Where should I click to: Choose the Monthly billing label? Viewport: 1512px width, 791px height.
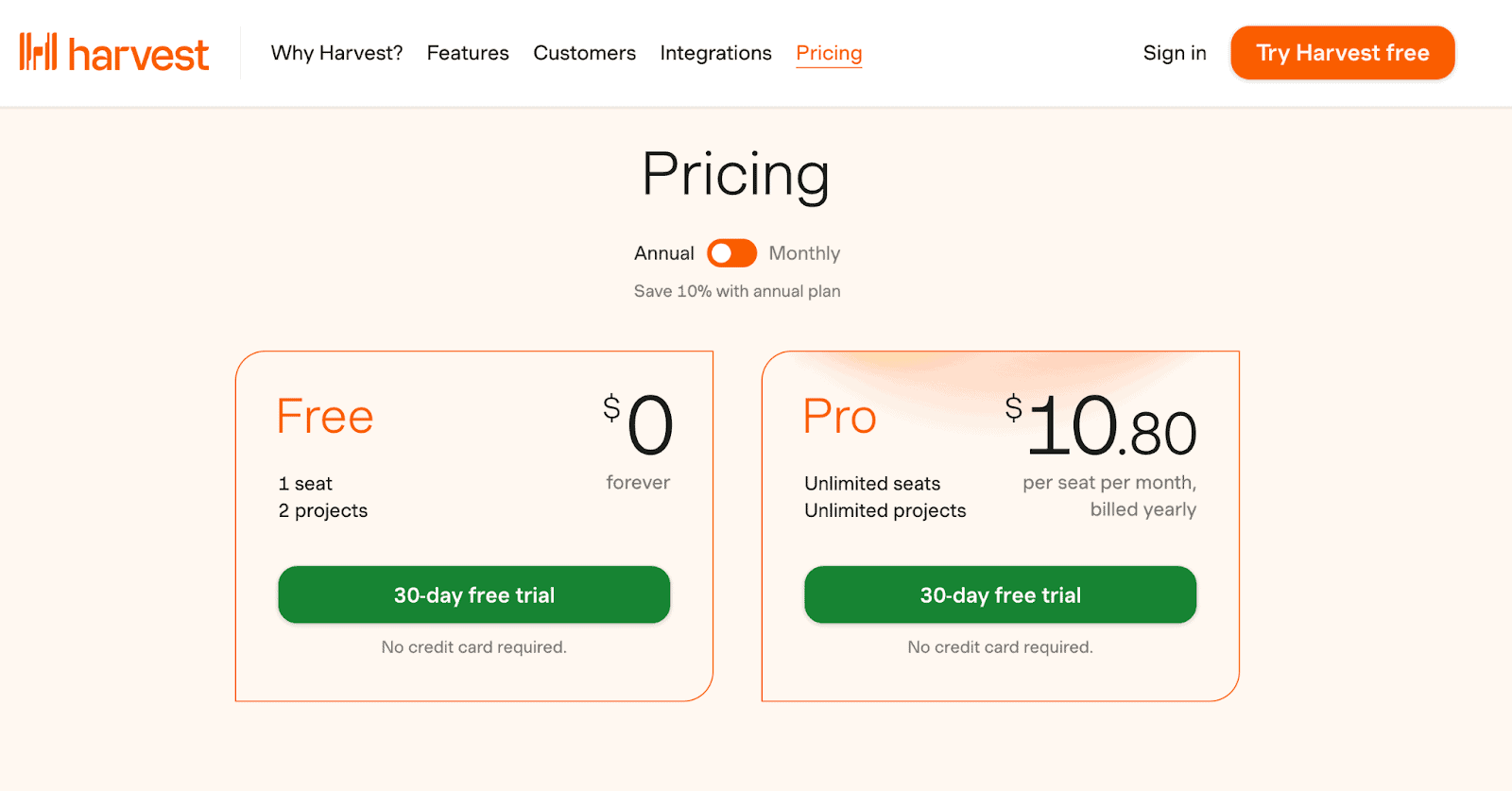[x=804, y=253]
